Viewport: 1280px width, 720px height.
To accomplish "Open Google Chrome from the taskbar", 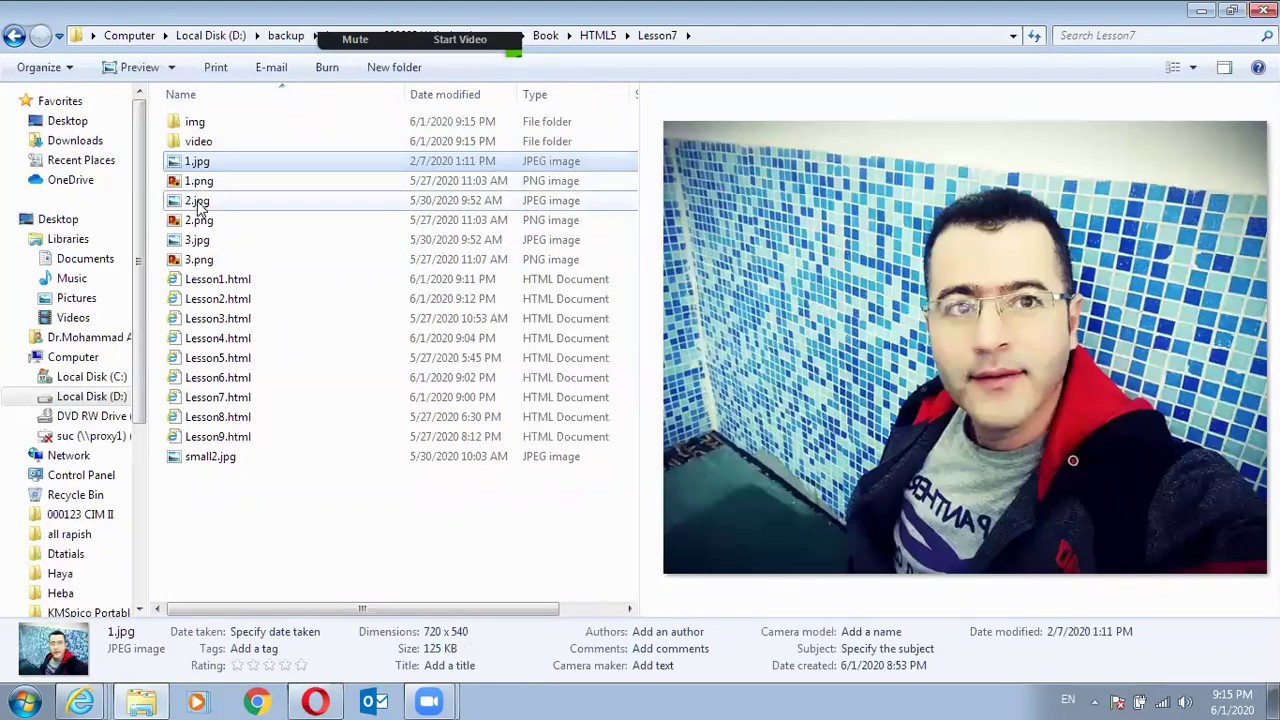I will click(257, 702).
